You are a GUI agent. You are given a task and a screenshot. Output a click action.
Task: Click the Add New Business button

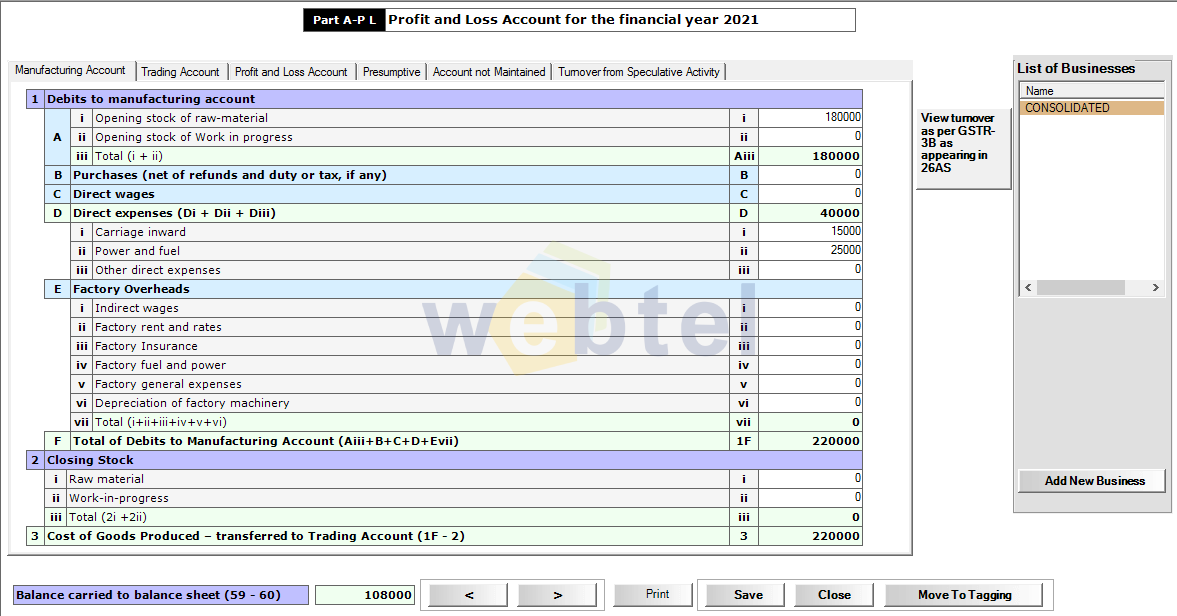[1091, 481]
